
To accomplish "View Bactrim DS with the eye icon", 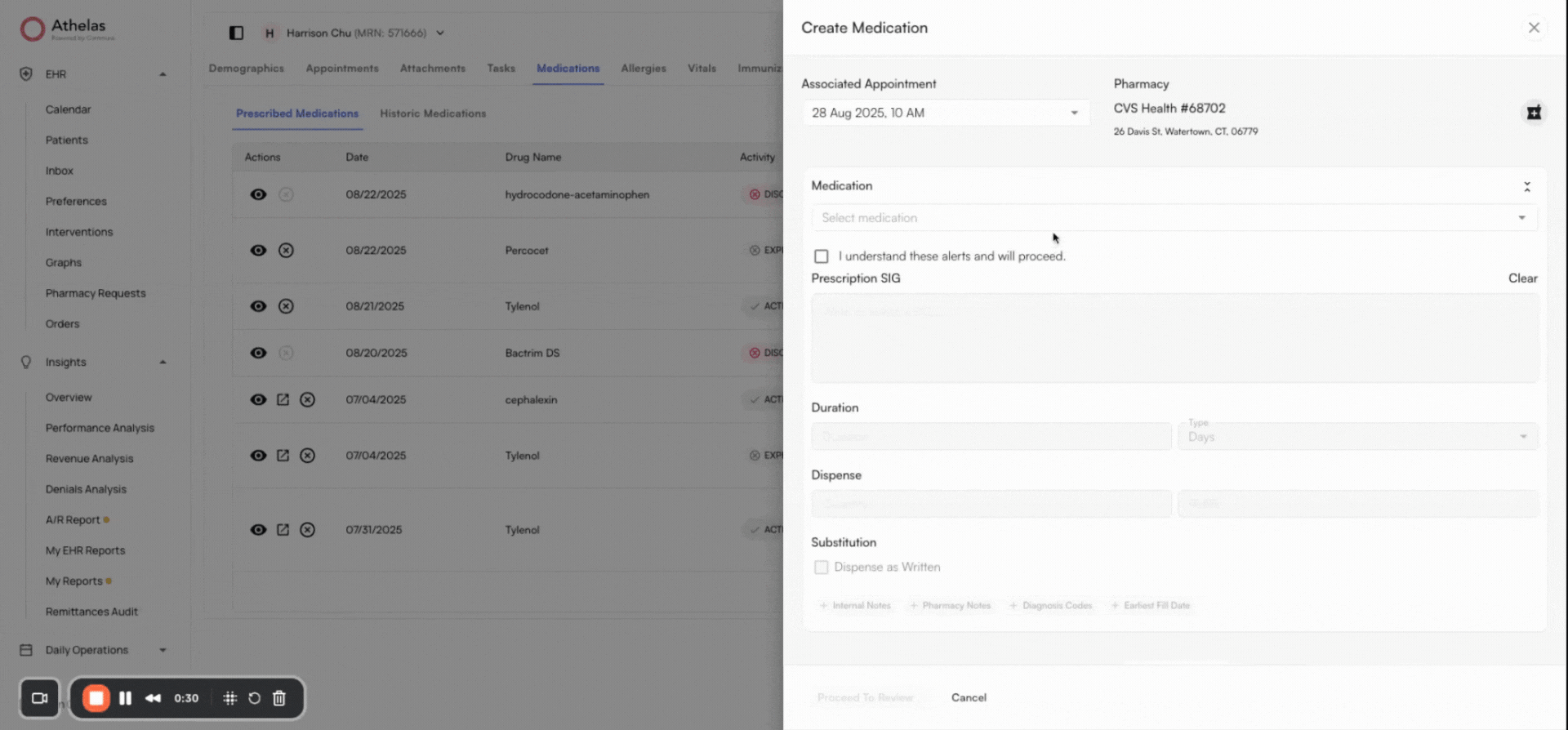I will pyautogui.click(x=258, y=353).
